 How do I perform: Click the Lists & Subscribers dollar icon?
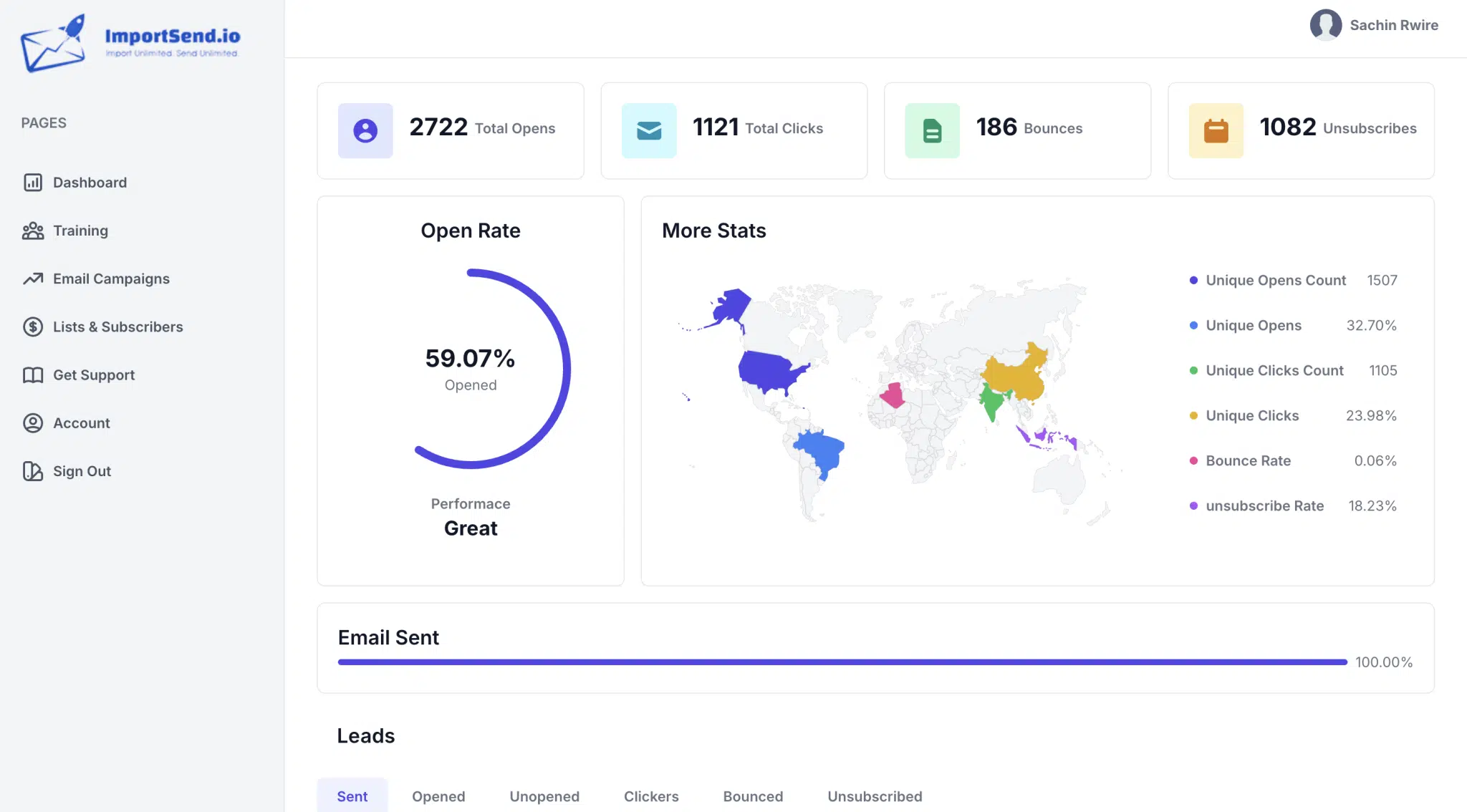[33, 327]
